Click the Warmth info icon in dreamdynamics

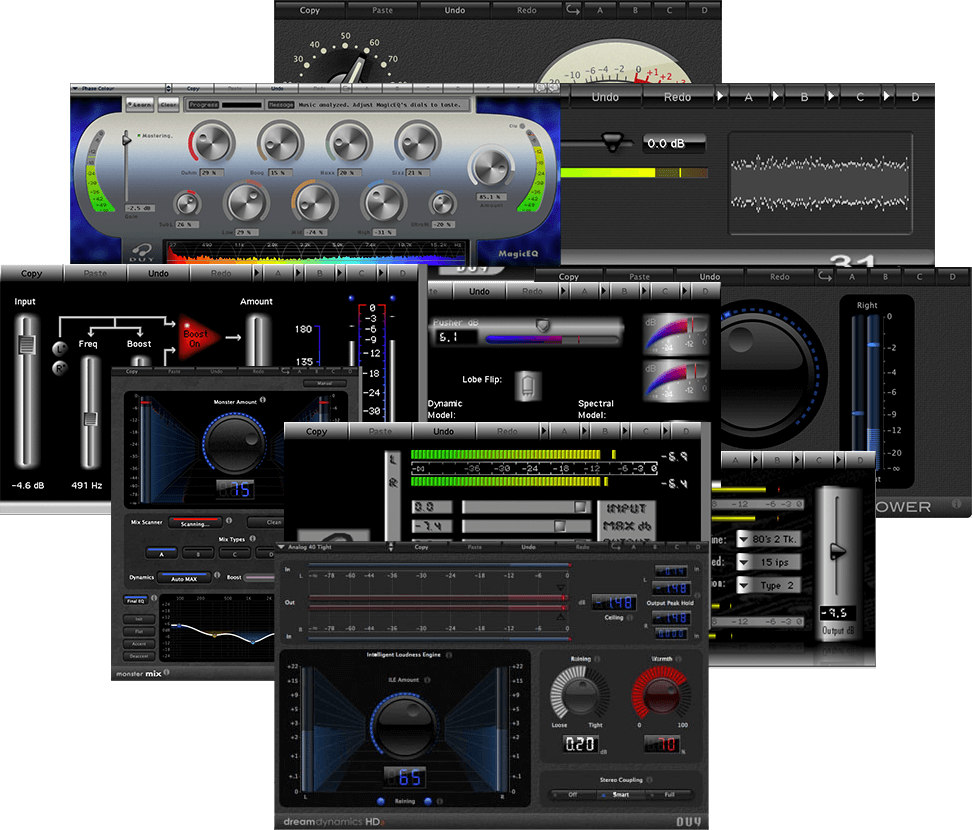(679, 659)
